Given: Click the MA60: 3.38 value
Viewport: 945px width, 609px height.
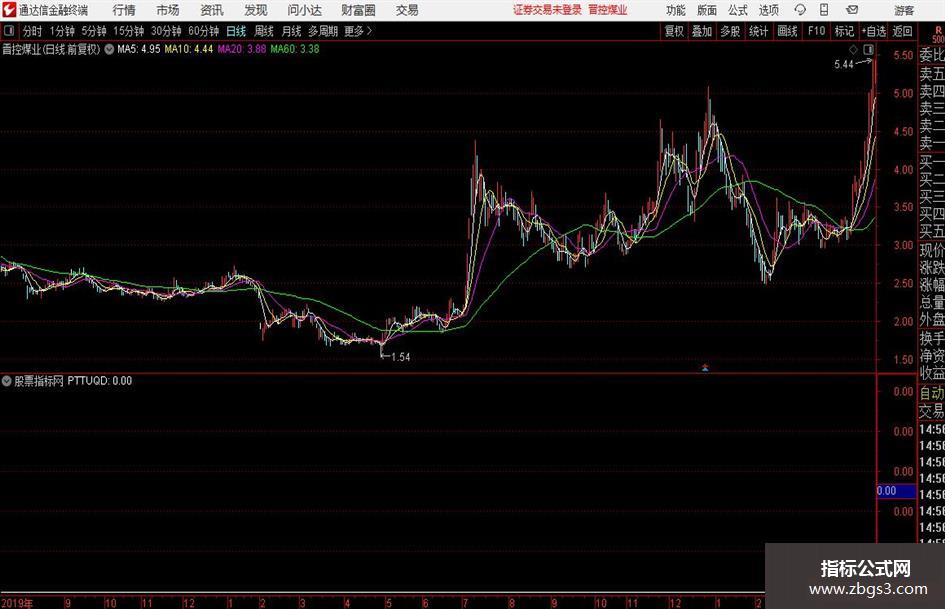Looking at the screenshot, I should 295,49.
